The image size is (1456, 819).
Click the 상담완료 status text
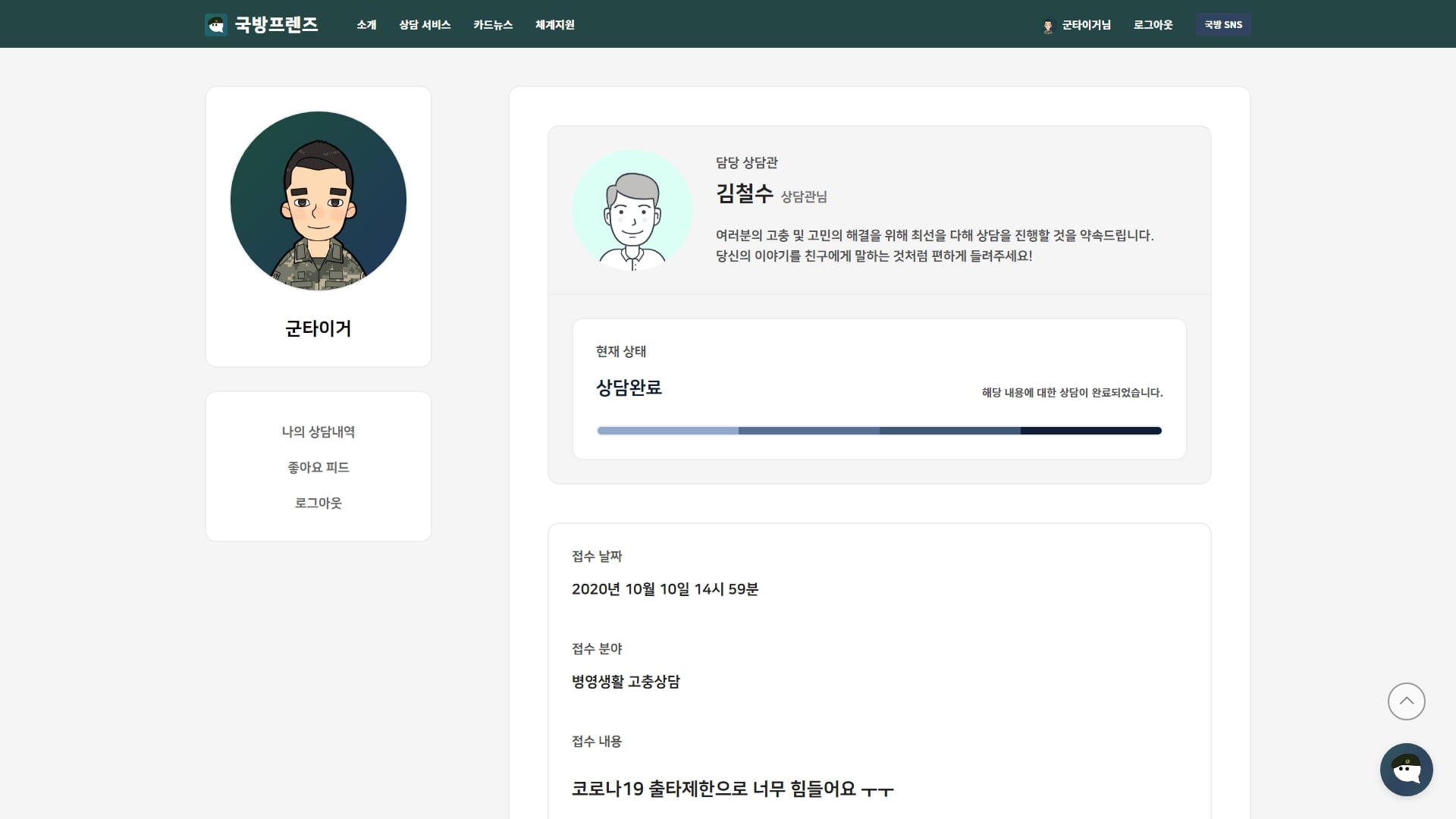pos(629,388)
